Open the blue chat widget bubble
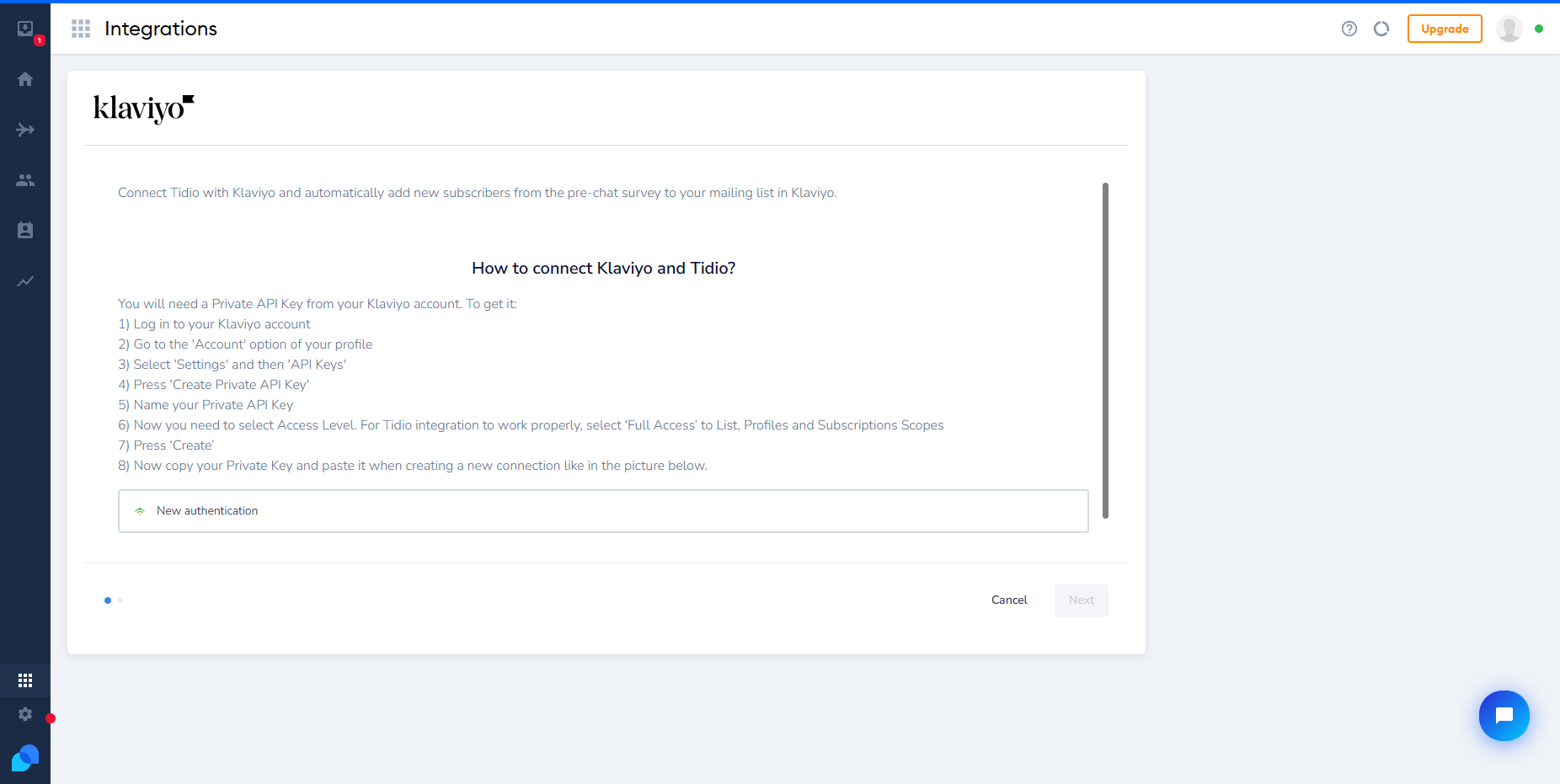 tap(1504, 716)
